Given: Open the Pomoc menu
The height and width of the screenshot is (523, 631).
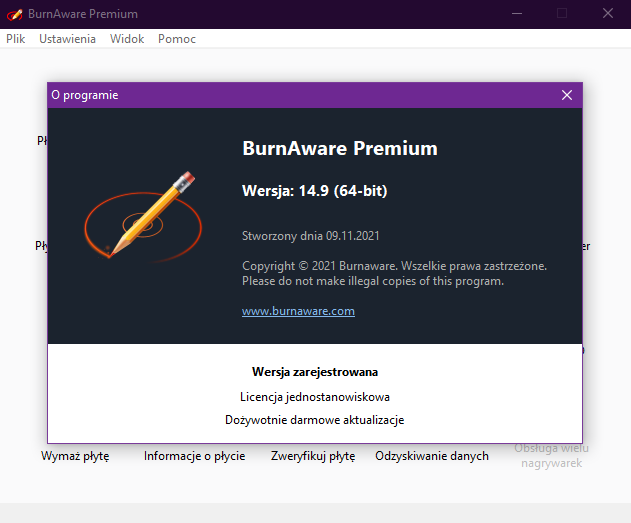Looking at the screenshot, I should click(x=177, y=39).
